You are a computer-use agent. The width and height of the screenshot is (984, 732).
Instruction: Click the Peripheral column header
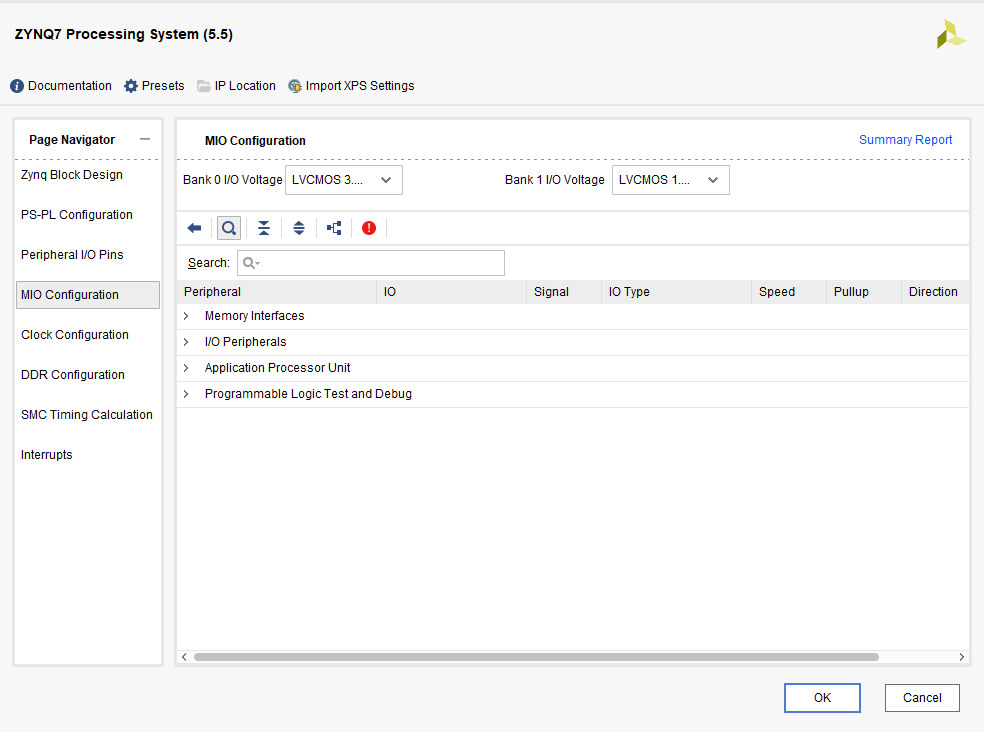(x=277, y=292)
